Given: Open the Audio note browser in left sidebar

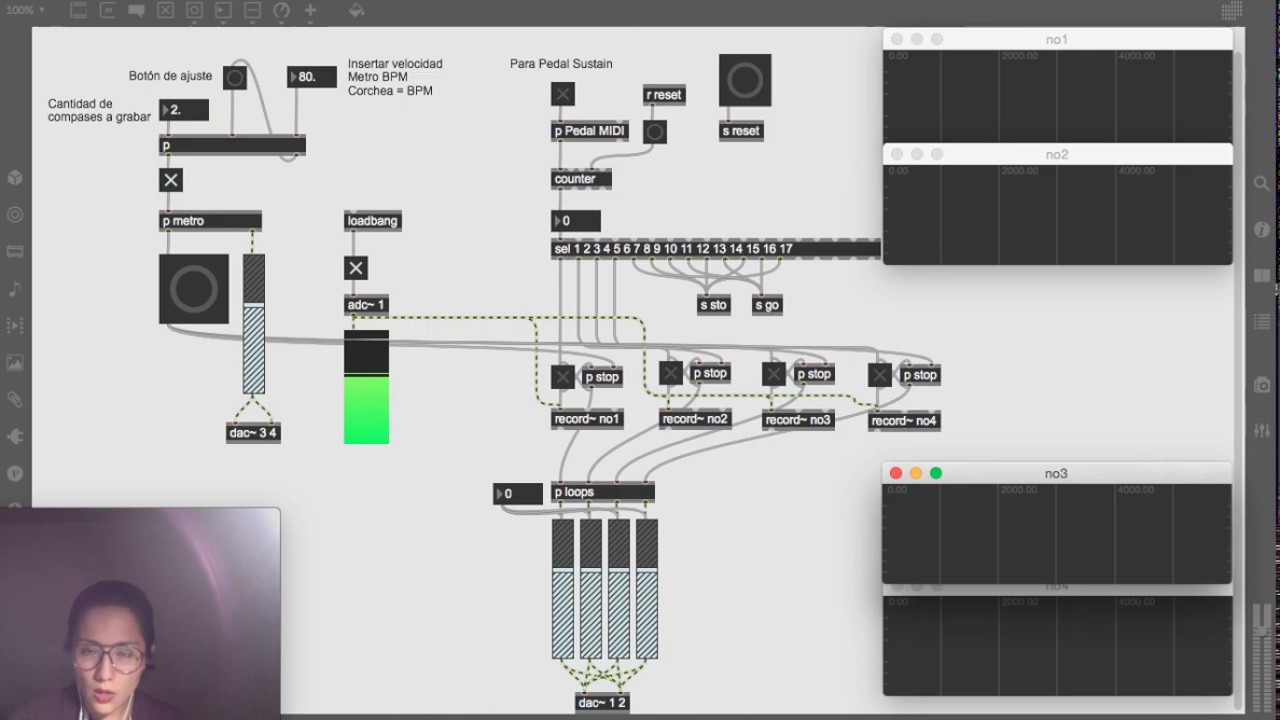Looking at the screenshot, I should pos(15,288).
